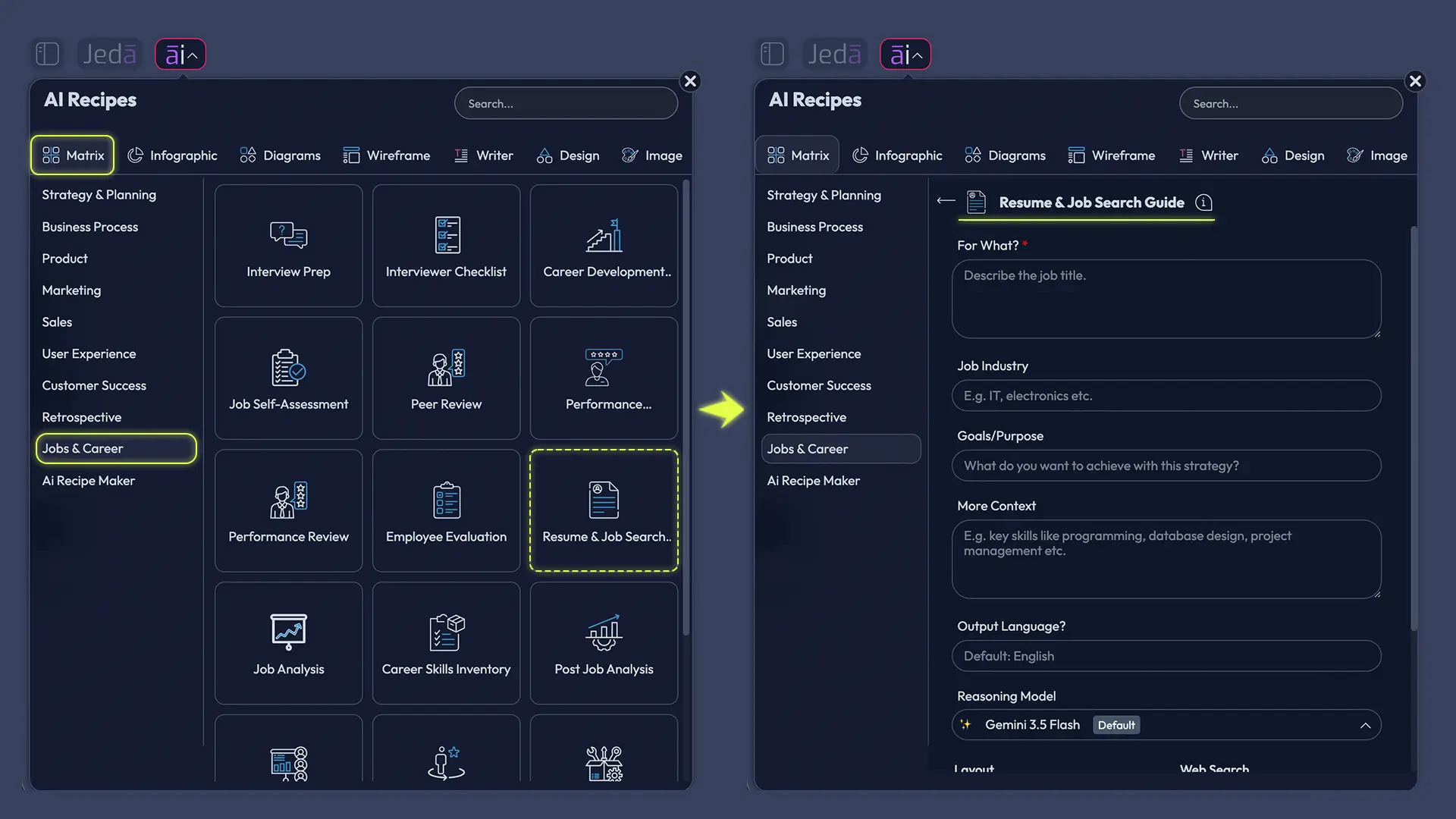Open the Employee Evaluation recipe card
The image size is (1456, 819).
point(446,511)
